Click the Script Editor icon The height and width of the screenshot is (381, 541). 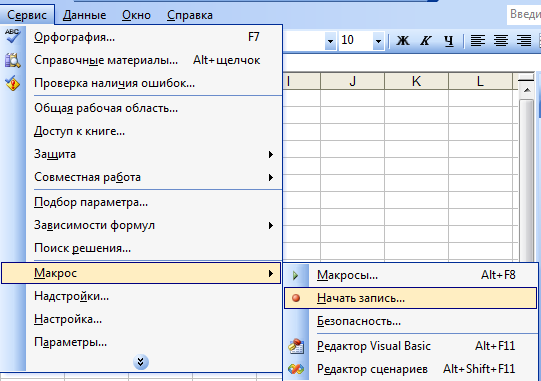click(x=296, y=369)
